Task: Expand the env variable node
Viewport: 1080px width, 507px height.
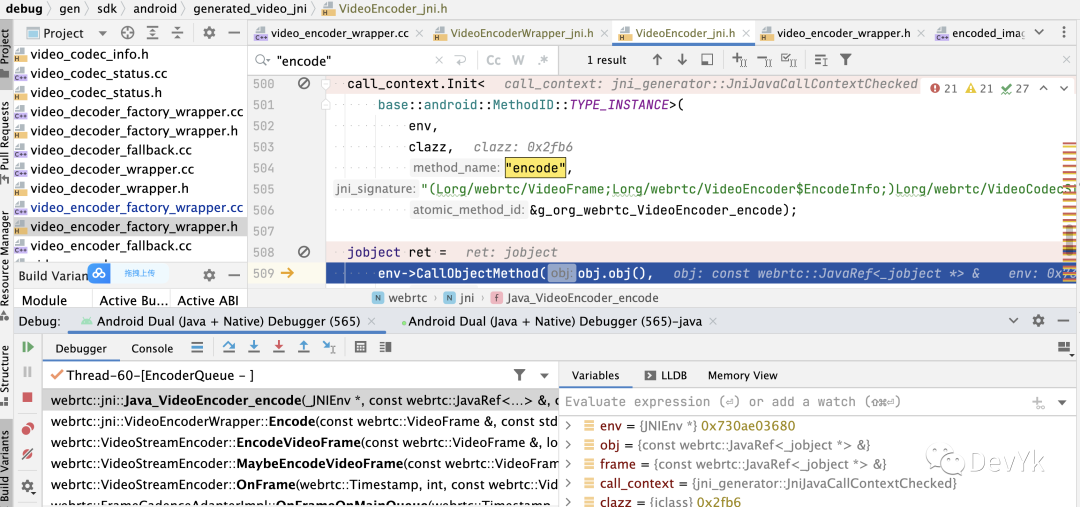Action: tap(569, 426)
